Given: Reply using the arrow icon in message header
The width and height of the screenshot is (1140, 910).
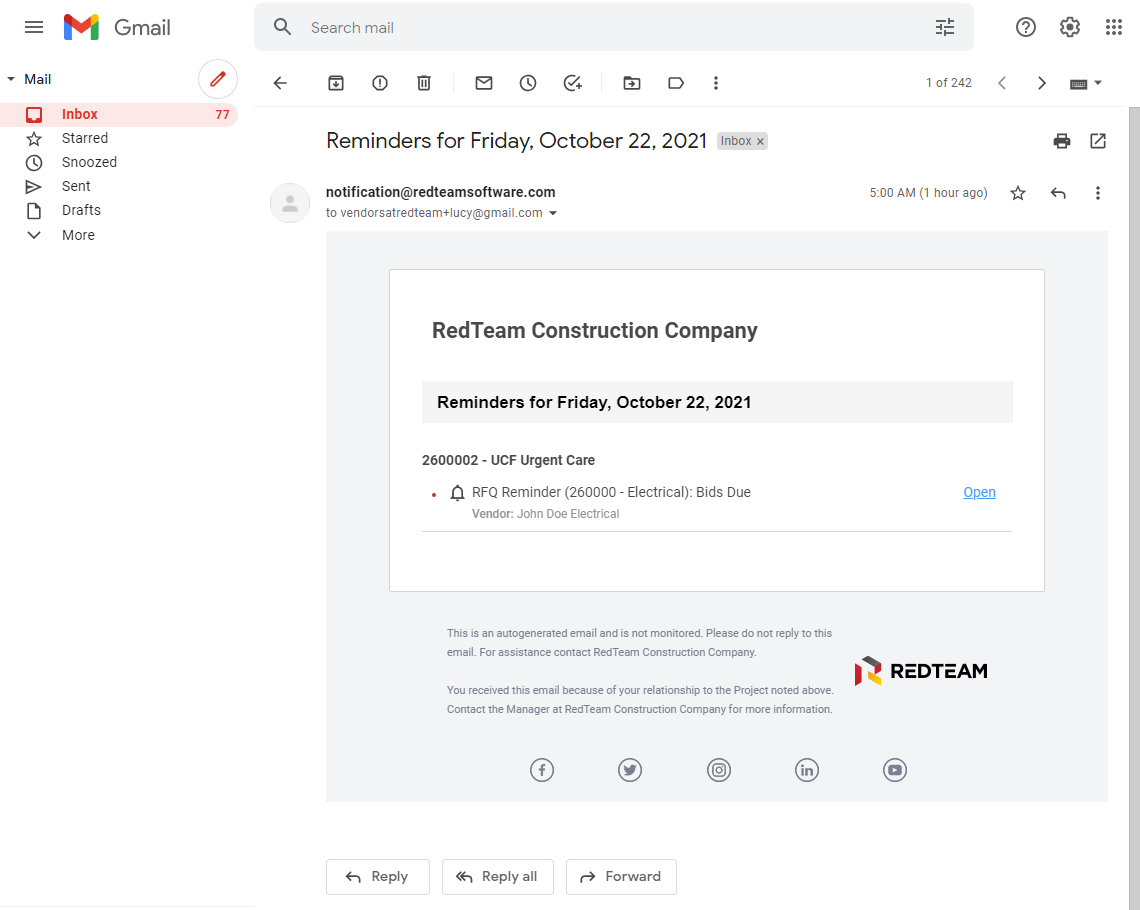Looking at the screenshot, I should tap(1058, 193).
